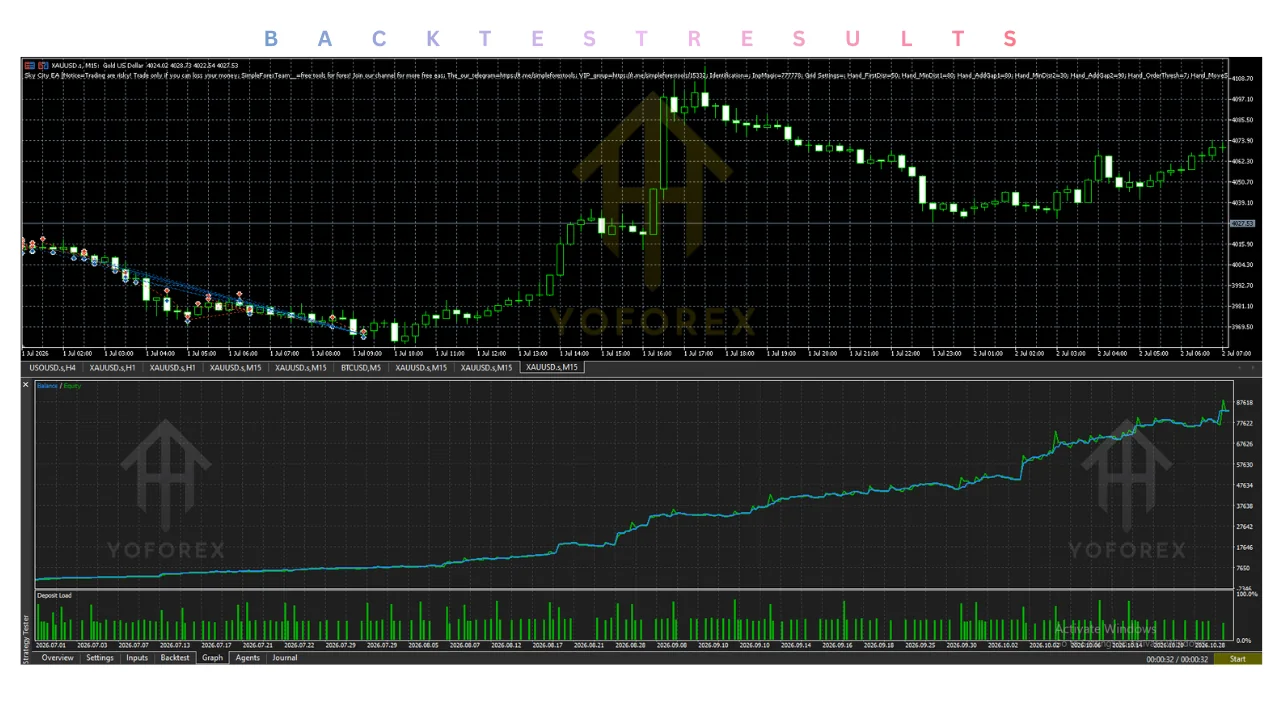Switch to BTCUSD,M5 chart tab

tap(361, 368)
